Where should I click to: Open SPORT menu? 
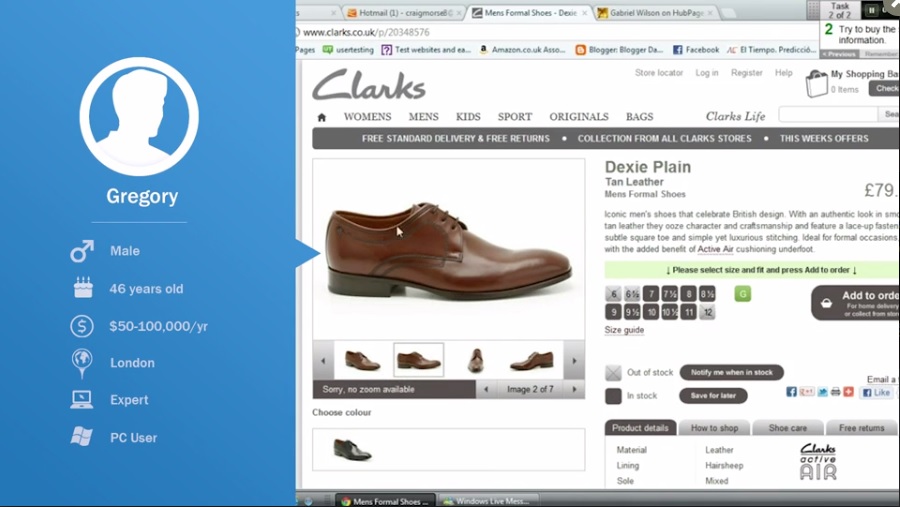[515, 117]
